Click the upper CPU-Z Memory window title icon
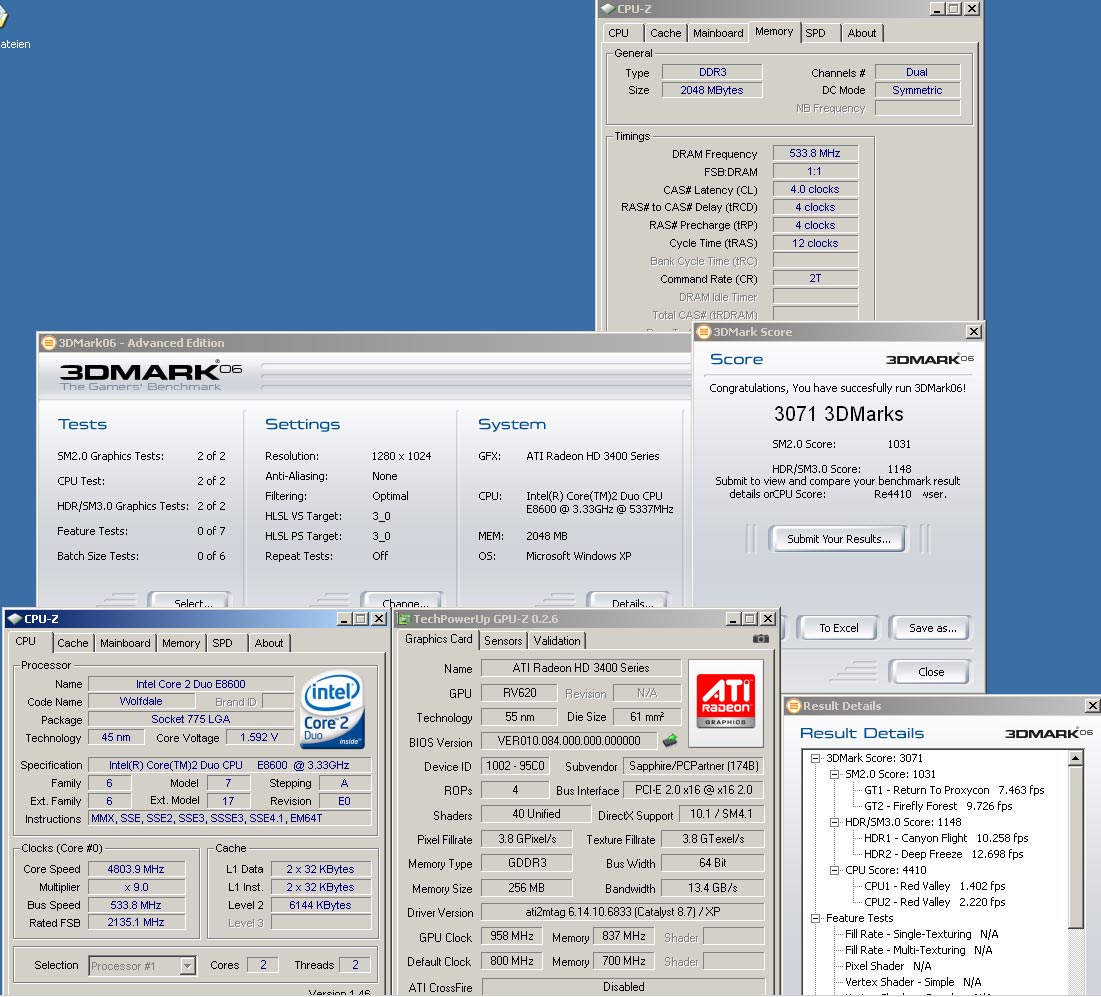 [608, 8]
